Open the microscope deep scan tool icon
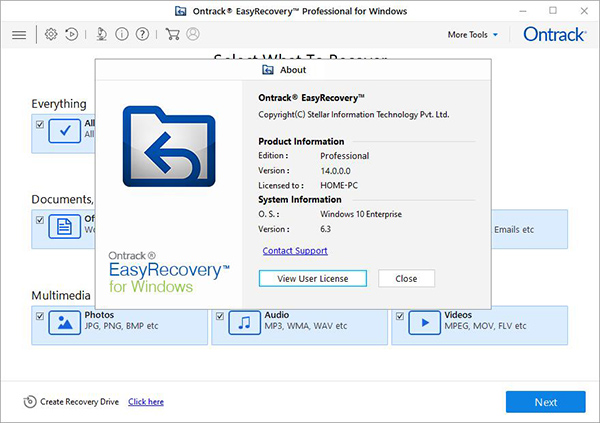600x423 pixels. click(101, 34)
